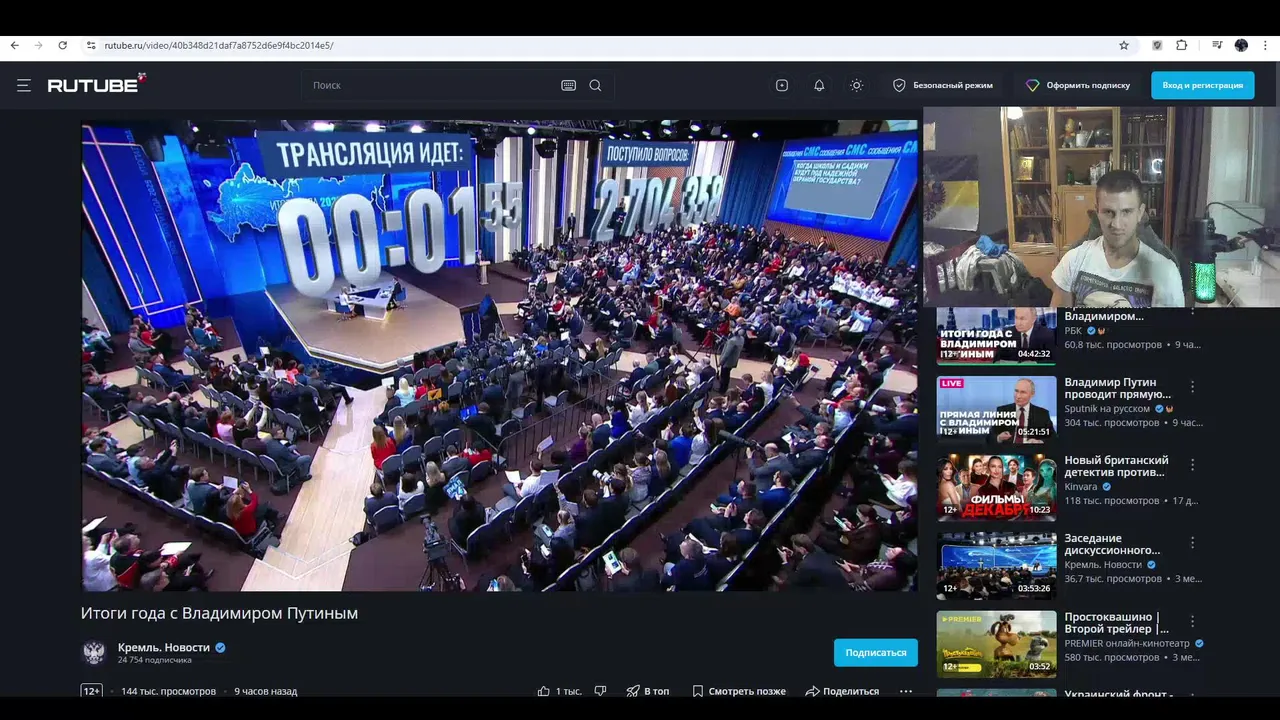
Task: Open Владимир Путин проводит прямую title
Action: [1117, 388]
